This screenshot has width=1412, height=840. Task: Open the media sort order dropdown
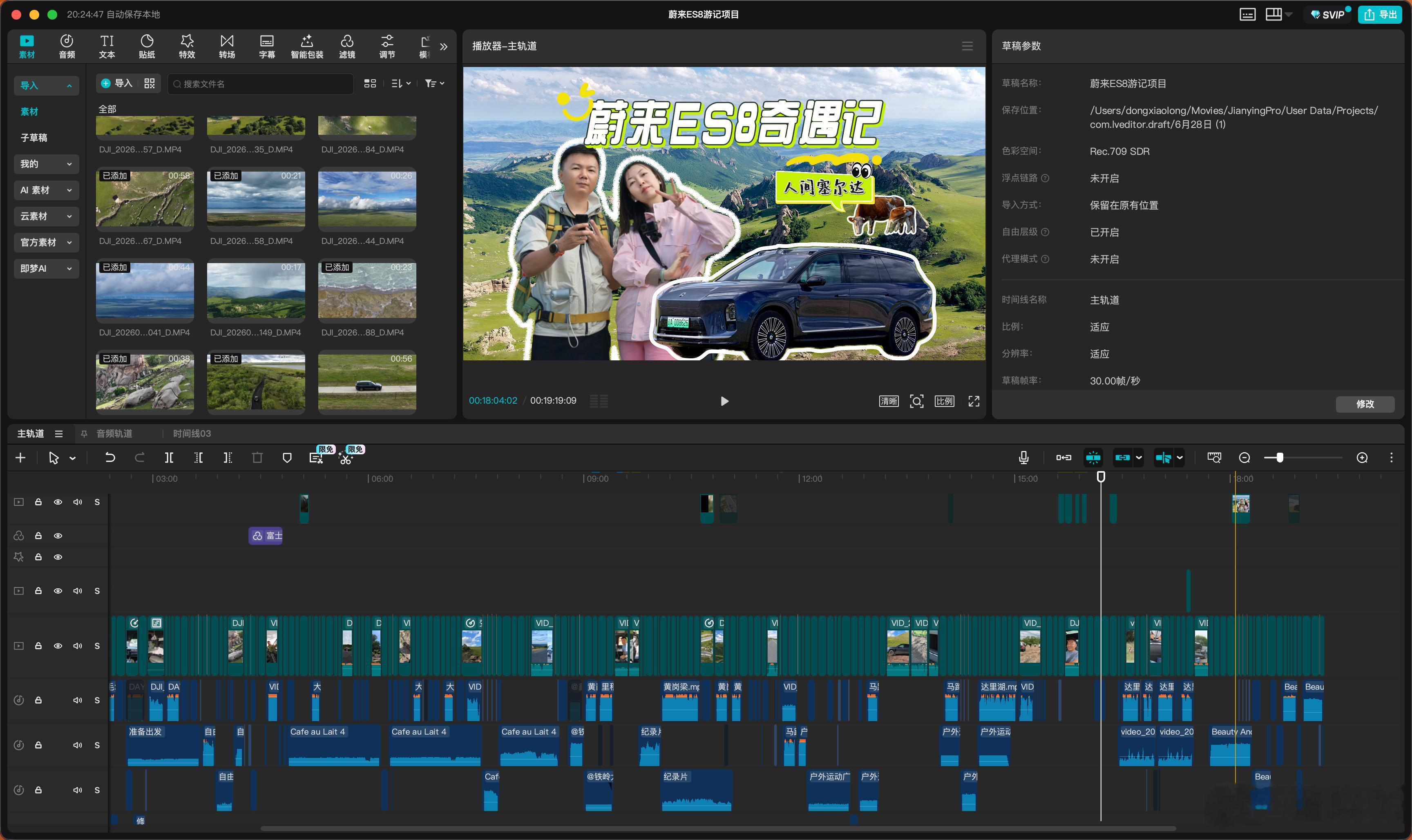tap(401, 83)
